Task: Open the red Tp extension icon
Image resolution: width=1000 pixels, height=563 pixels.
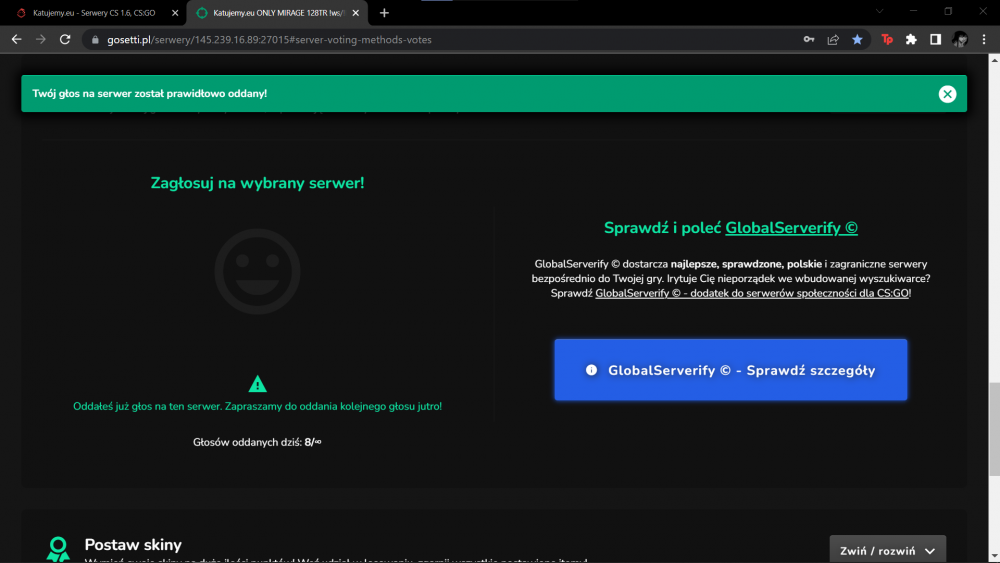Action: coord(887,40)
